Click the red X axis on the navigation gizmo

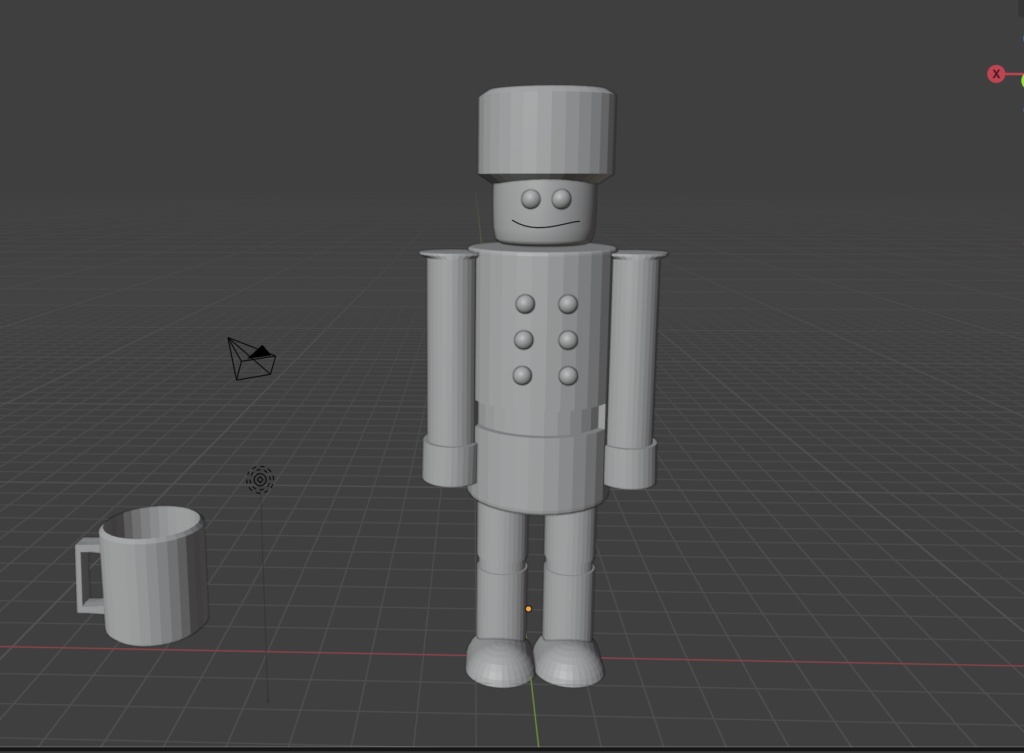click(995, 73)
